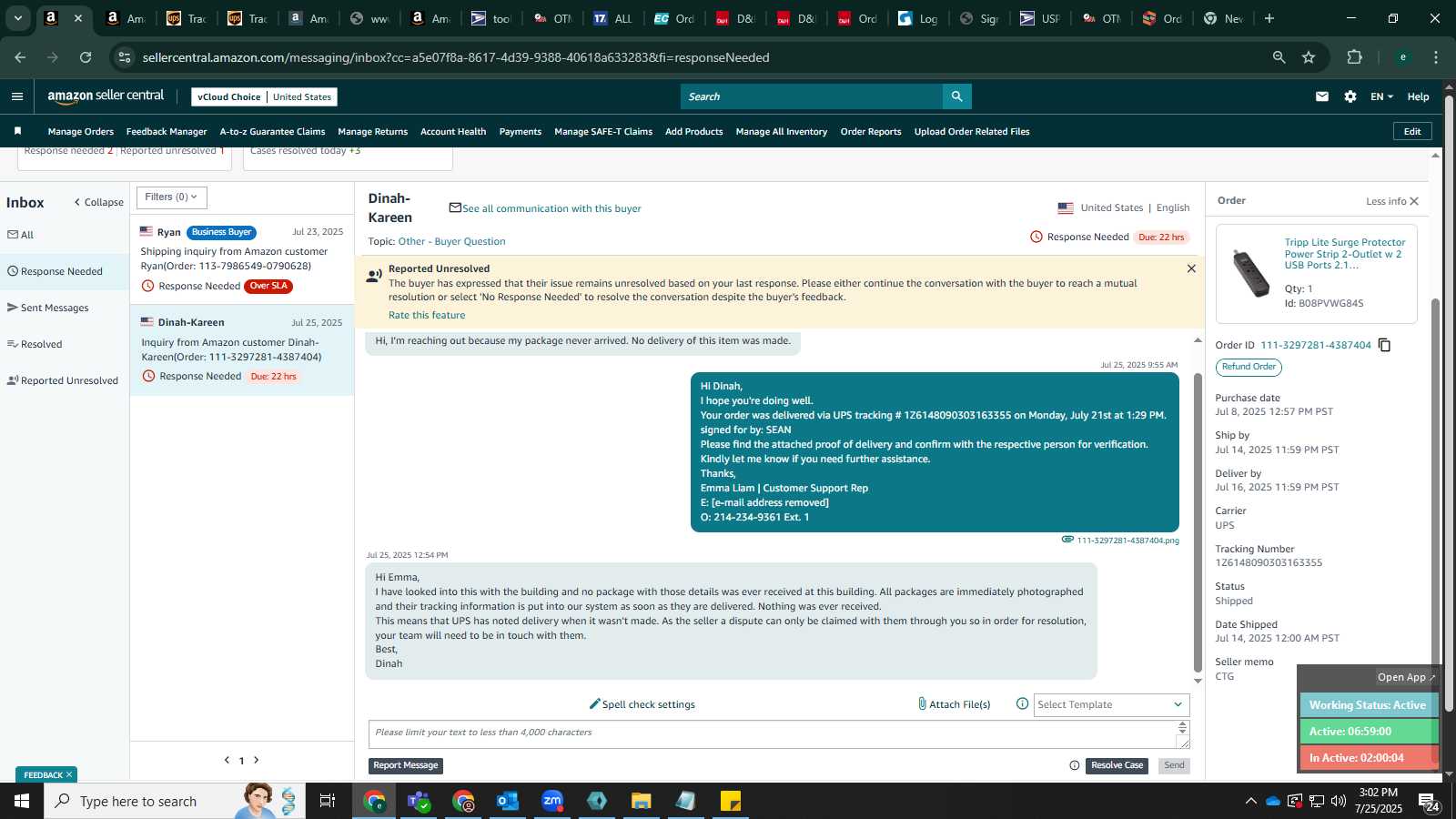Dismiss the Reported Unresolved banner
This screenshot has height=819, width=1456.
1191,268
